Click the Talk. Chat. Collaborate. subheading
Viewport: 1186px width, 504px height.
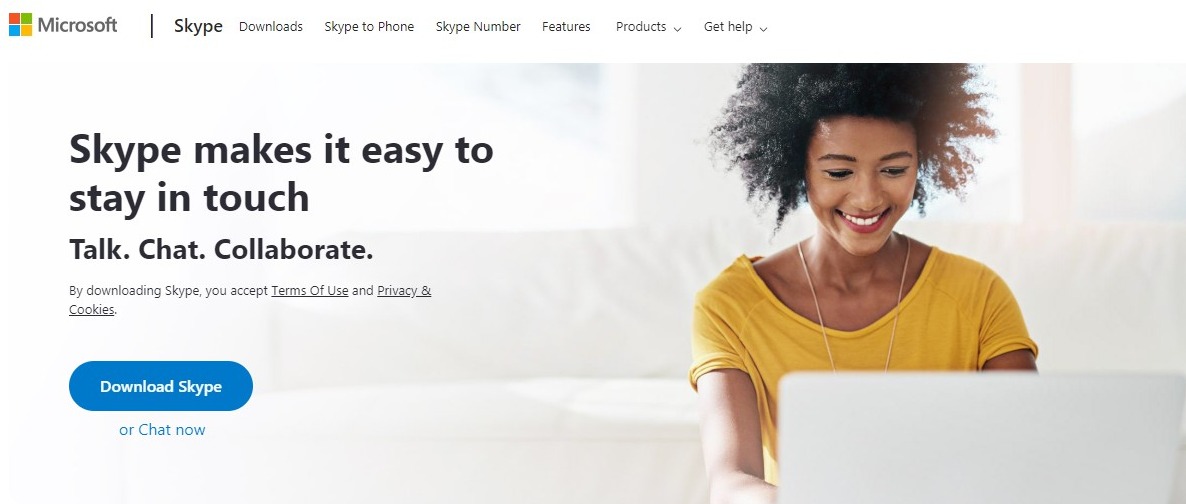click(221, 250)
